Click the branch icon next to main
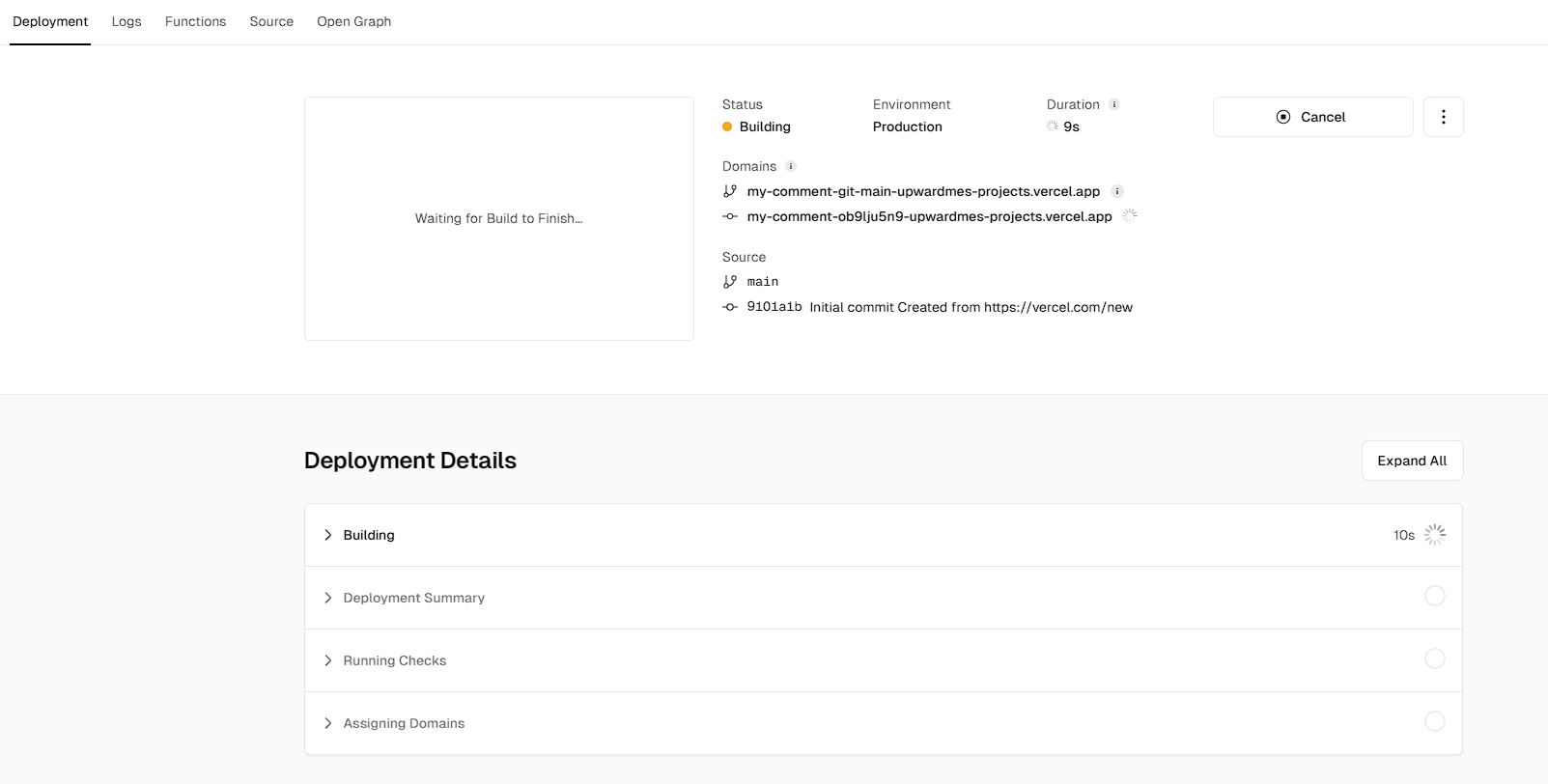Screen dimensions: 1548x784 tap(730, 282)
